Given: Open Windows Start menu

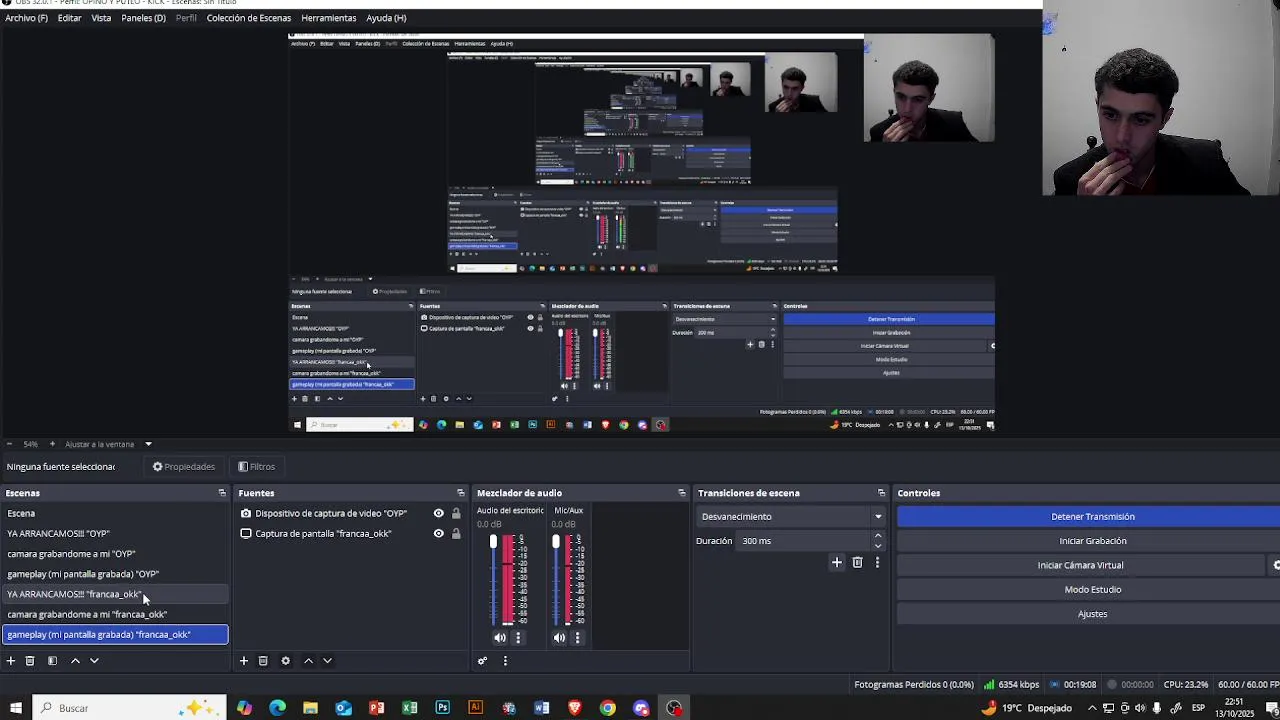Looking at the screenshot, I should [15, 708].
